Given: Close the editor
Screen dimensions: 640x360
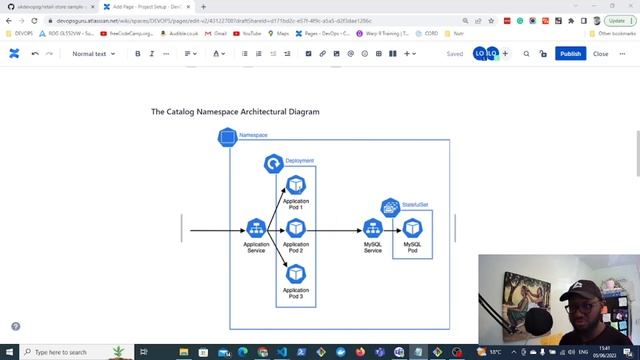Looking at the screenshot, I should (600, 53).
